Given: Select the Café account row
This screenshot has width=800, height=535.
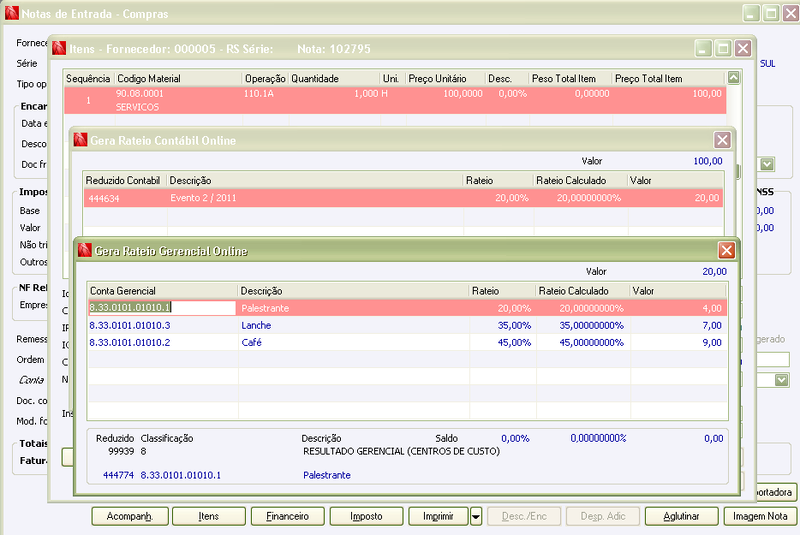Looking at the screenshot, I should pos(407,342).
